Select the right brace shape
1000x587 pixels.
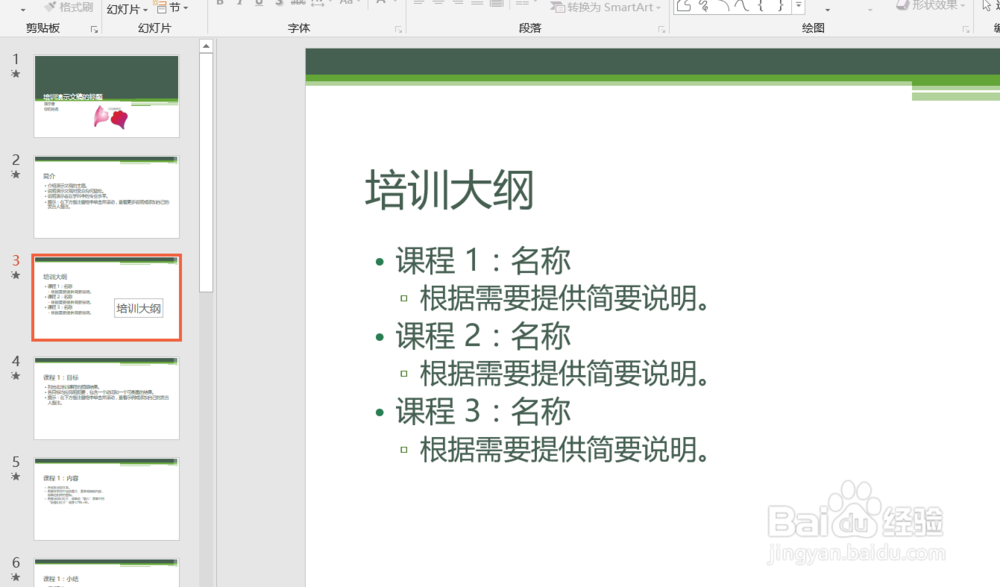(x=781, y=6)
